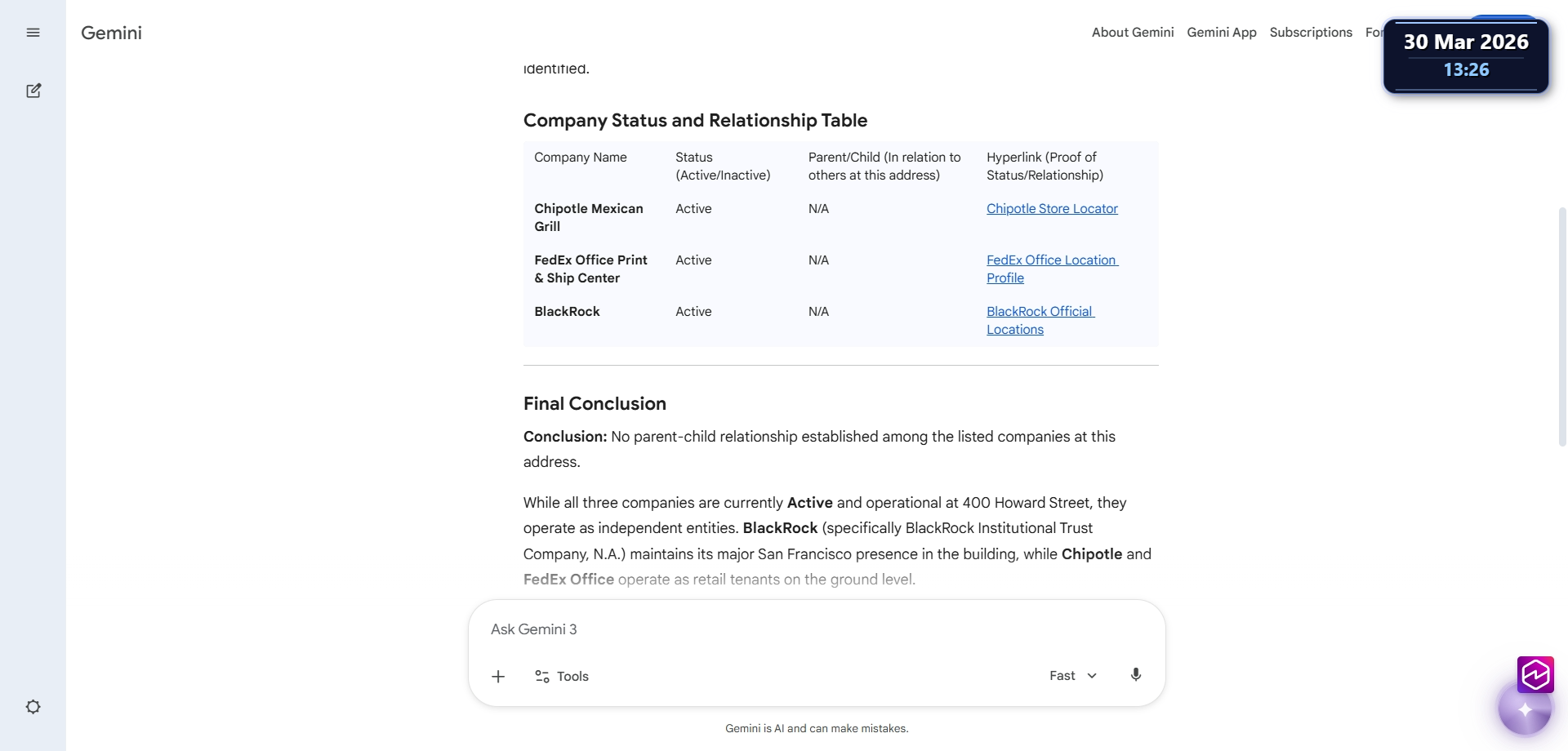
Task: Follow the FedEx Office Location Profile link
Action: [1051, 260]
